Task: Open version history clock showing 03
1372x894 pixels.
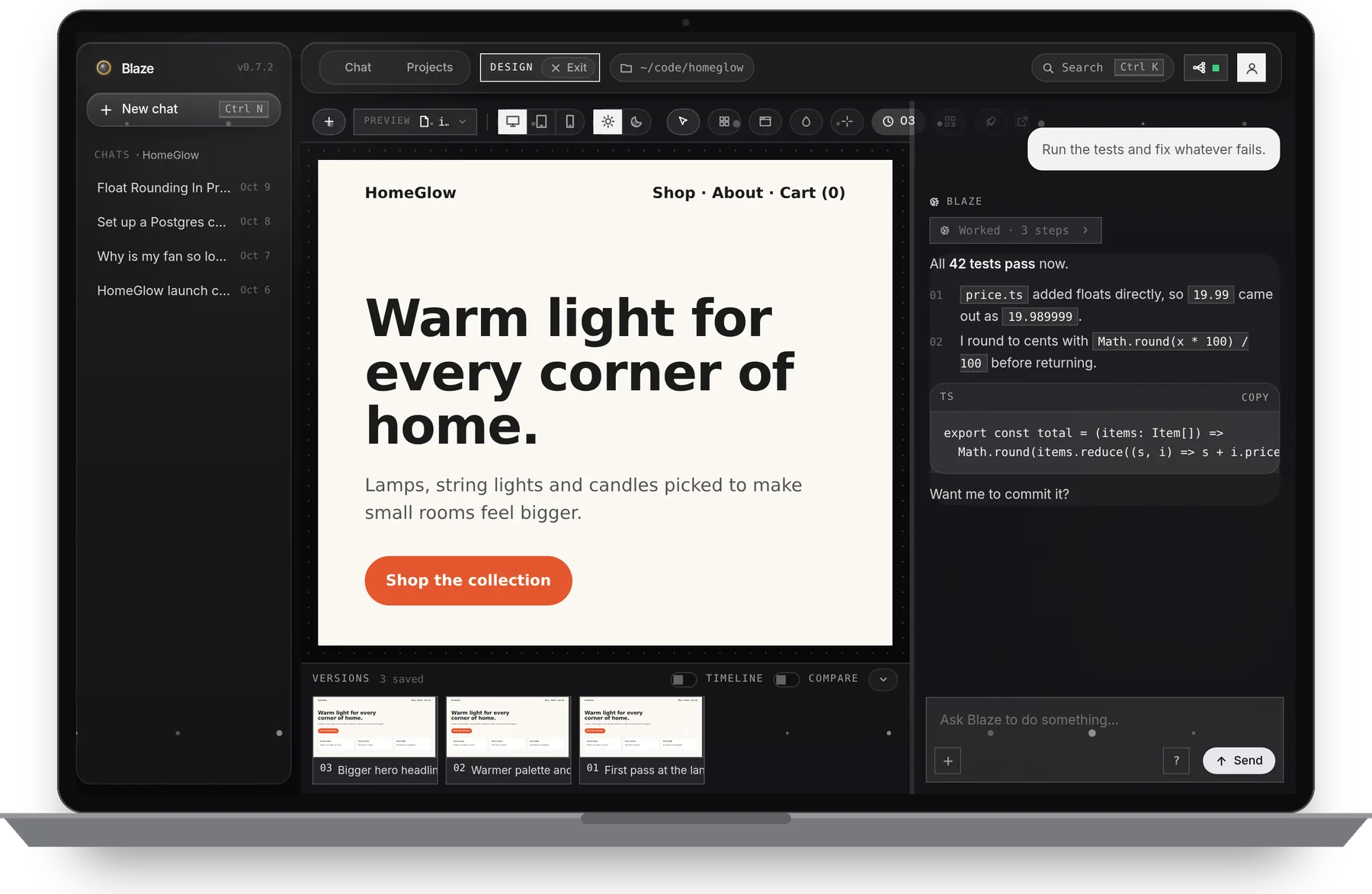Action: tap(898, 121)
